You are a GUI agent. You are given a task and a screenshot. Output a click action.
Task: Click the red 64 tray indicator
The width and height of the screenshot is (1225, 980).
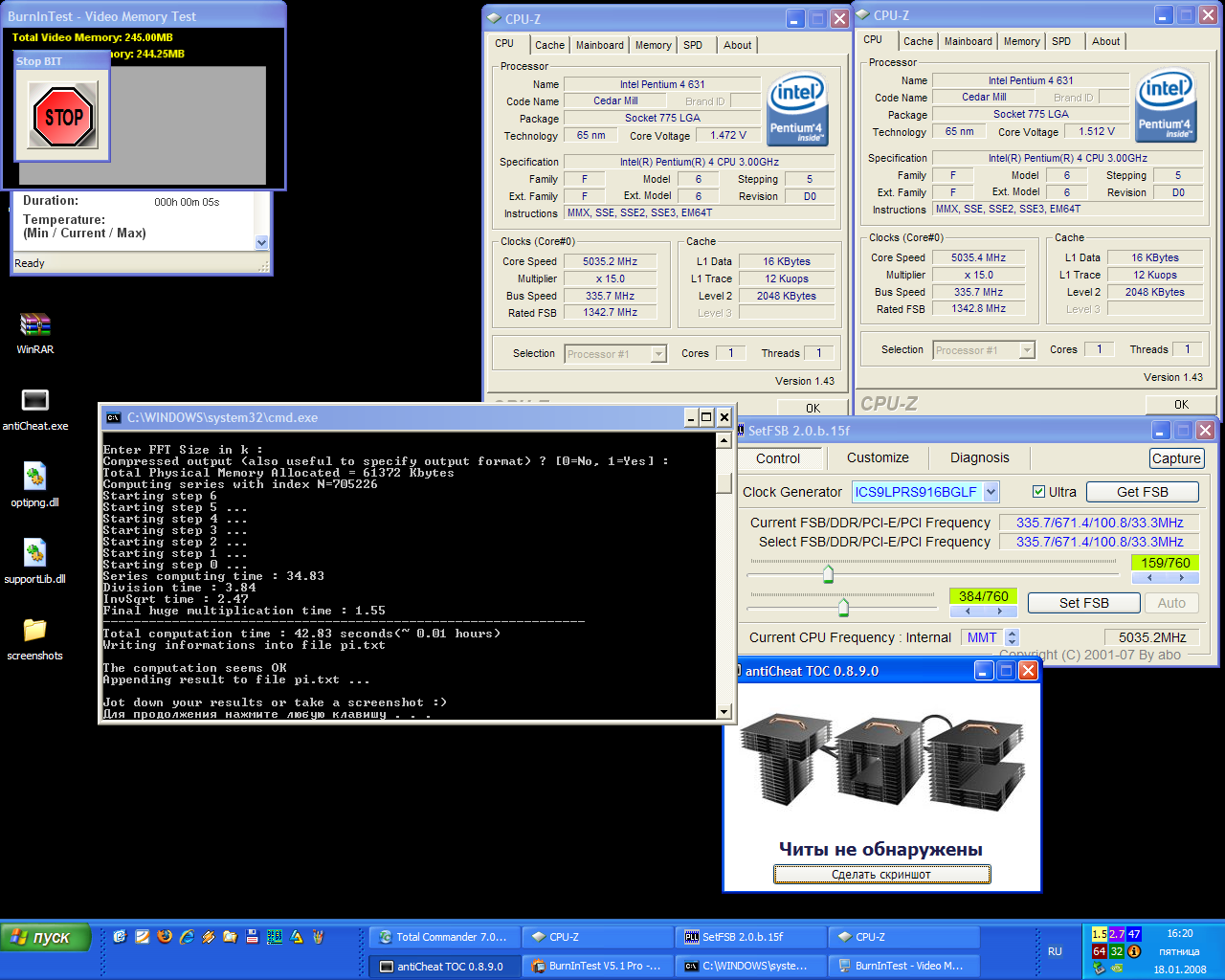click(1100, 951)
